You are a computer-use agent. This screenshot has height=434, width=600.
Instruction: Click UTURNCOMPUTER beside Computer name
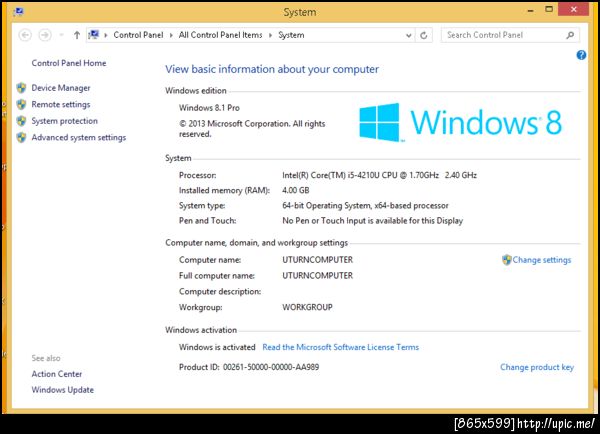tap(318, 260)
